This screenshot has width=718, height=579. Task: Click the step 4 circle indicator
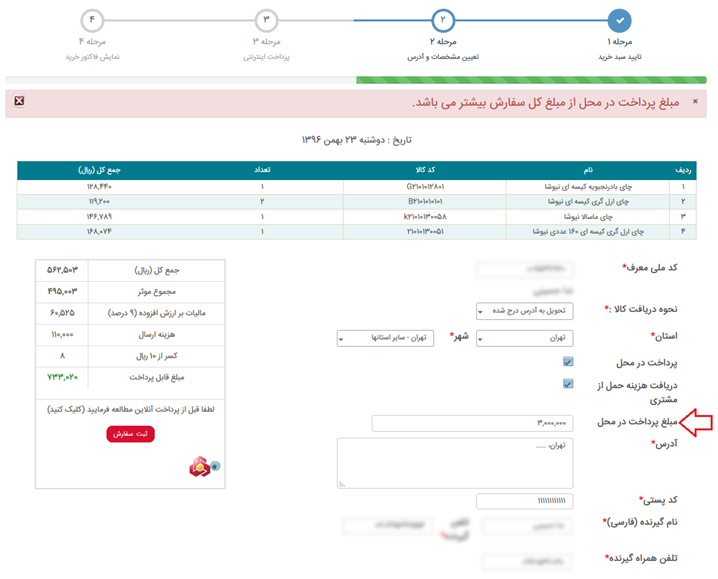[x=92, y=21]
